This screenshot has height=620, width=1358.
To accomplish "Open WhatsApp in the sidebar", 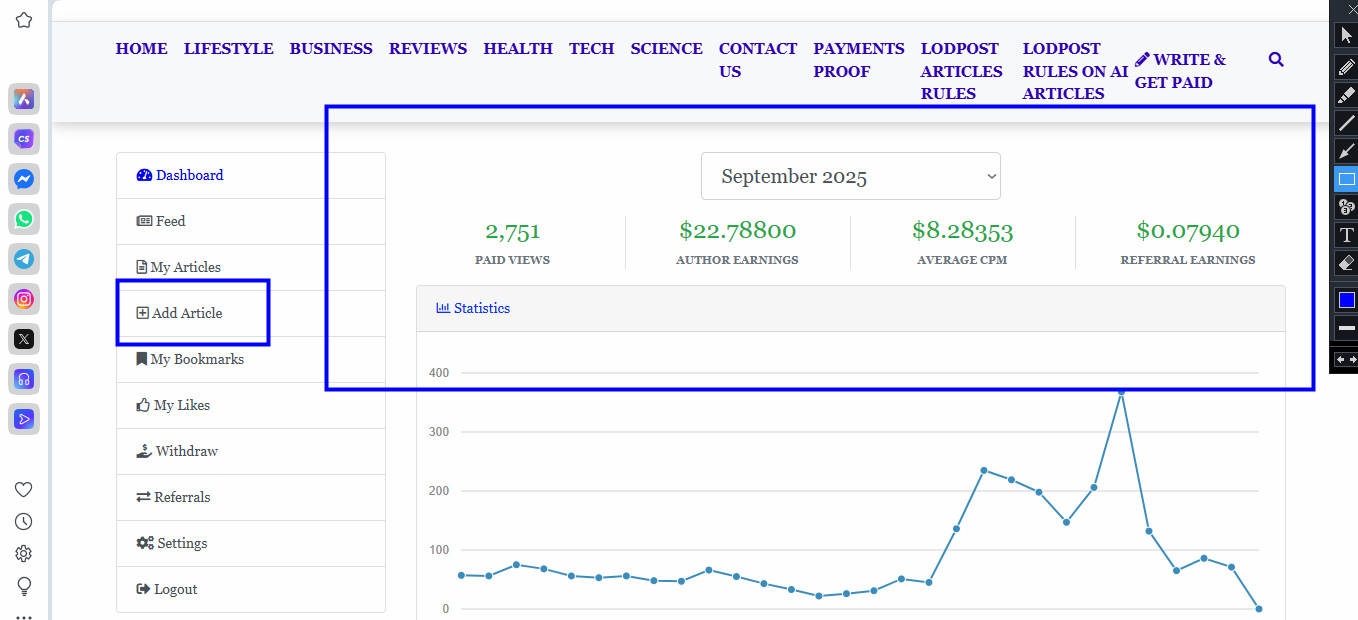I will coord(24,219).
